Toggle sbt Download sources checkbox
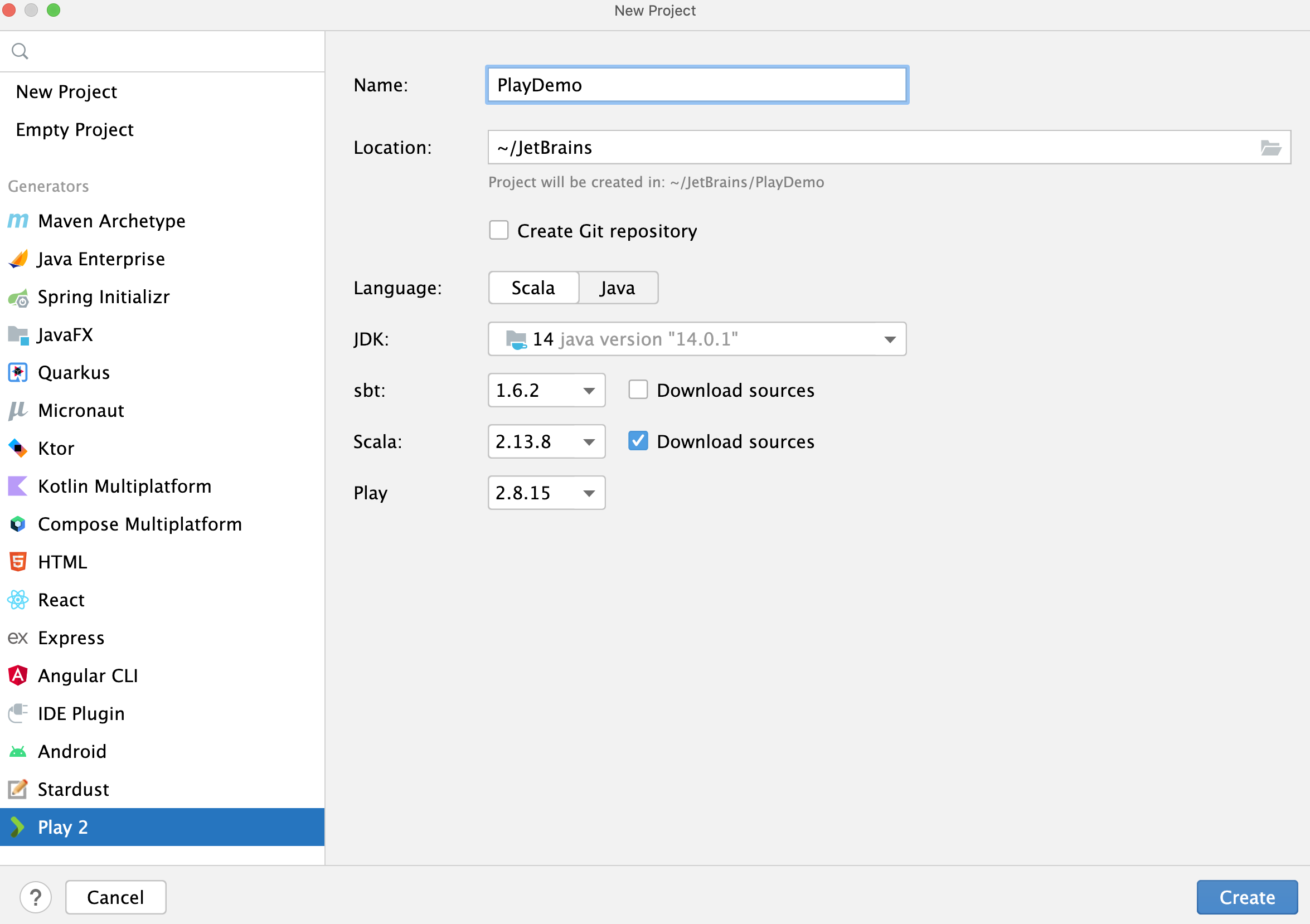This screenshot has height=924, width=1310. (638, 390)
